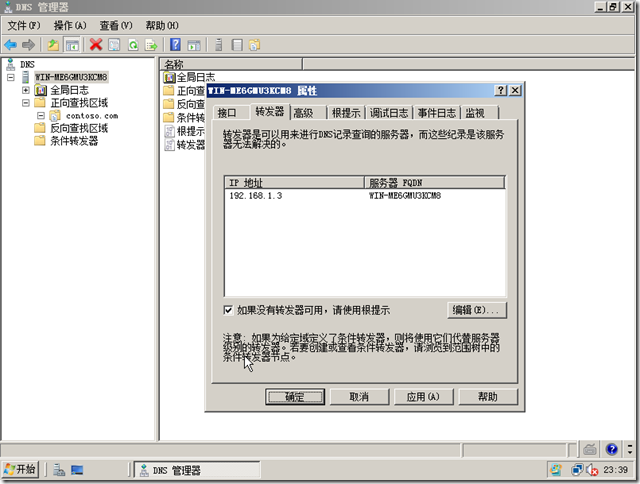
Task: Open the 帮助(H) menu
Action: (162, 26)
